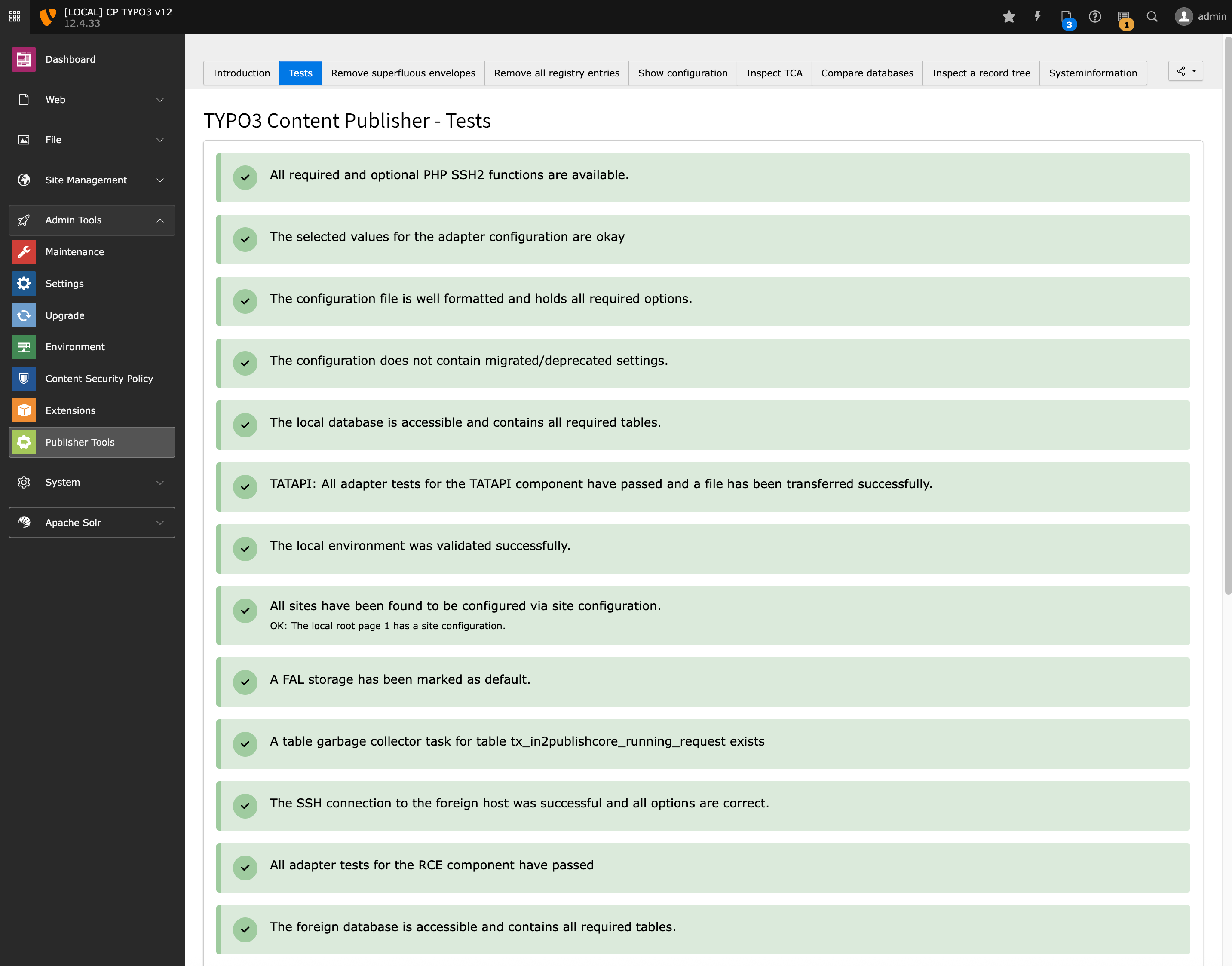
Task: Open Content Security Policy module
Action: coord(92,379)
